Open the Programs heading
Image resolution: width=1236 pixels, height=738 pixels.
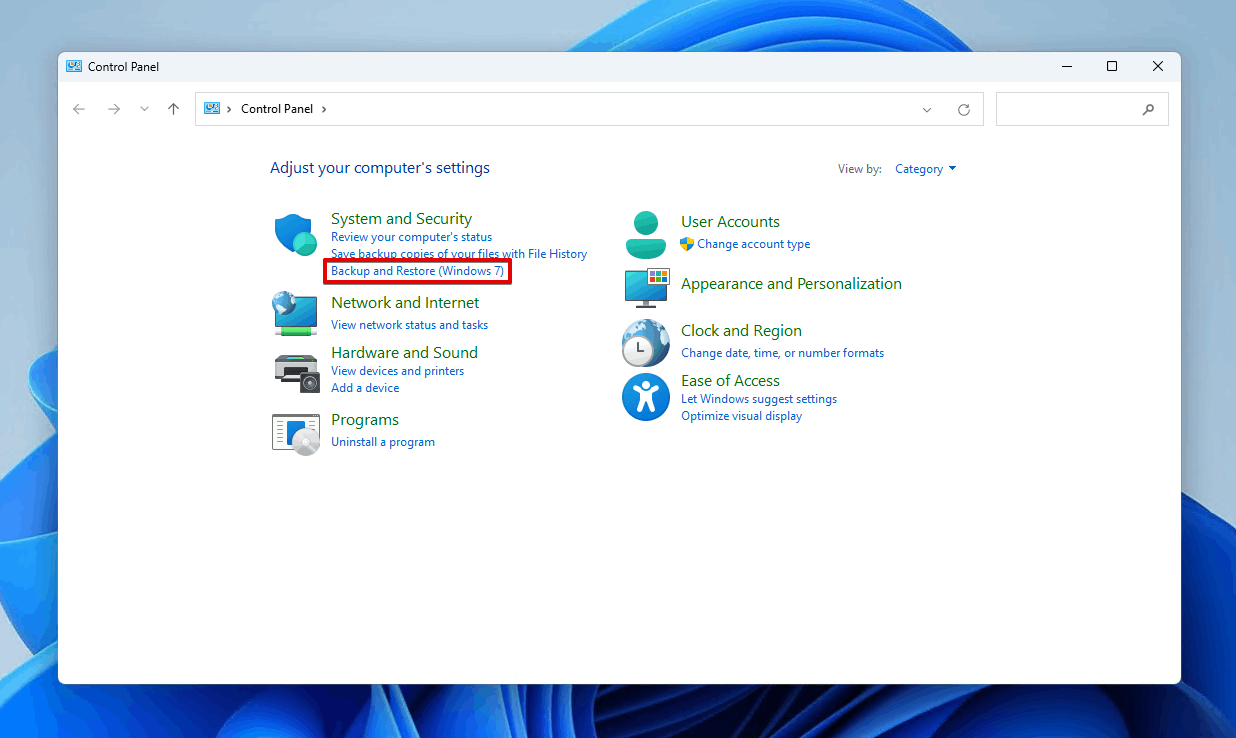pyautogui.click(x=365, y=420)
